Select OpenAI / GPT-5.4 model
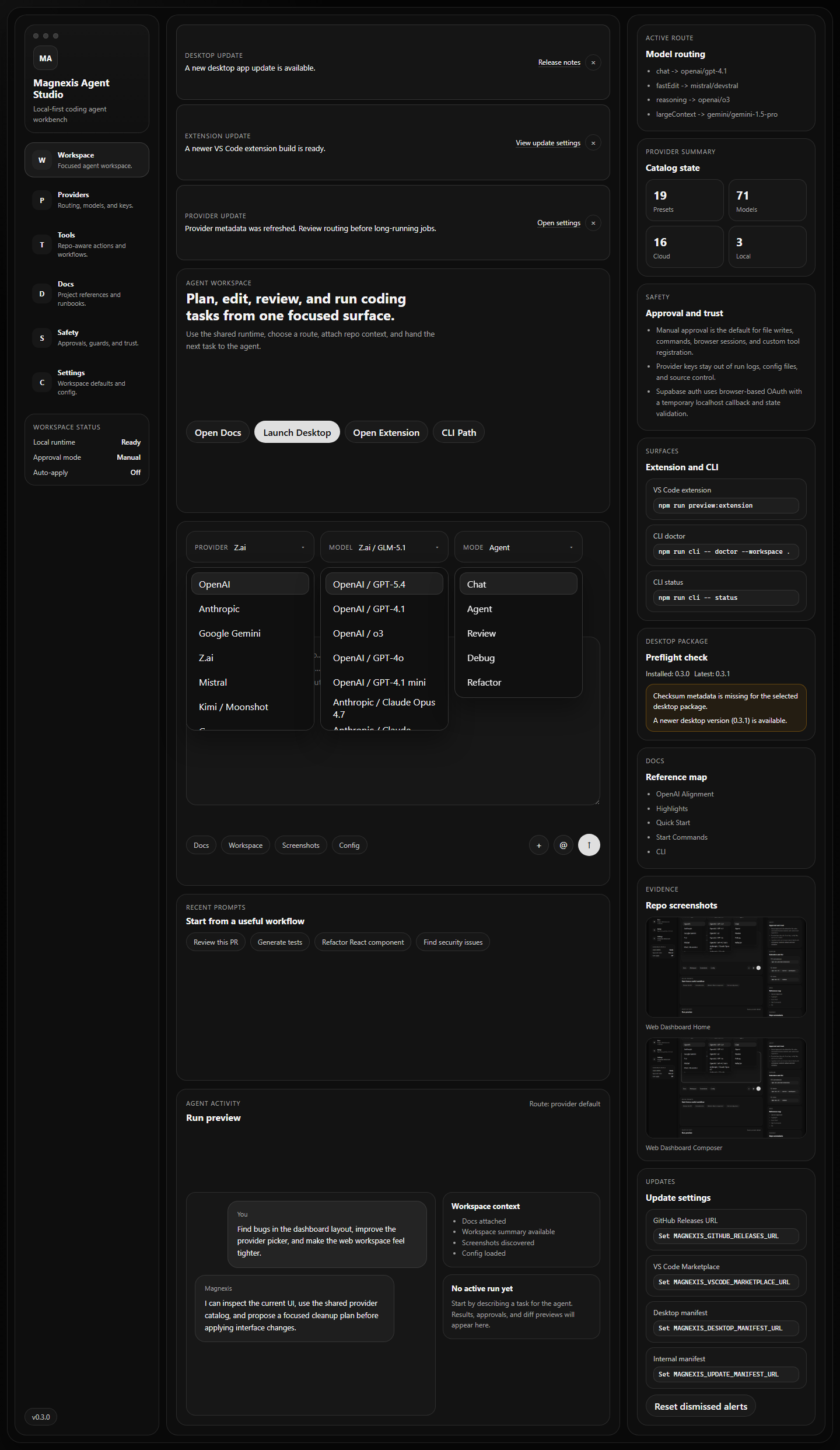The width and height of the screenshot is (840, 1450). [384, 584]
